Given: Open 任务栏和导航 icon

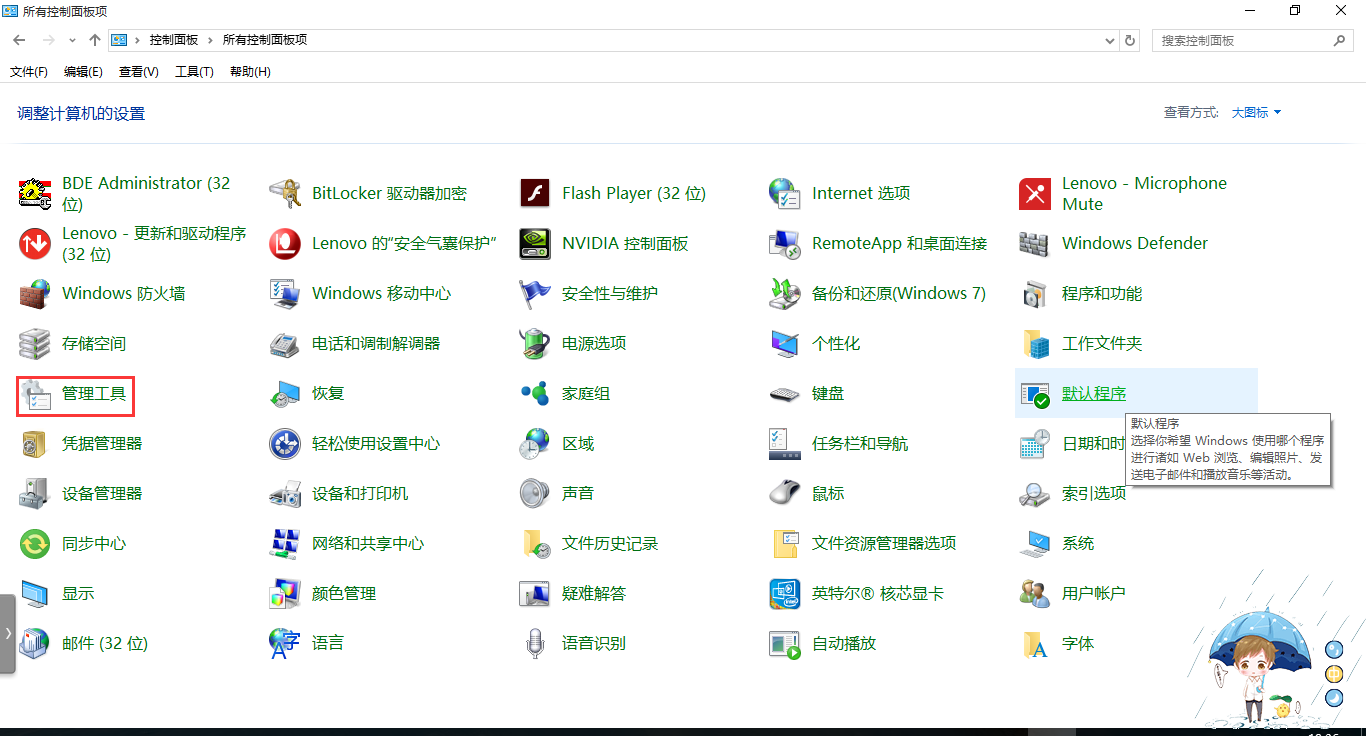Looking at the screenshot, I should 785,443.
